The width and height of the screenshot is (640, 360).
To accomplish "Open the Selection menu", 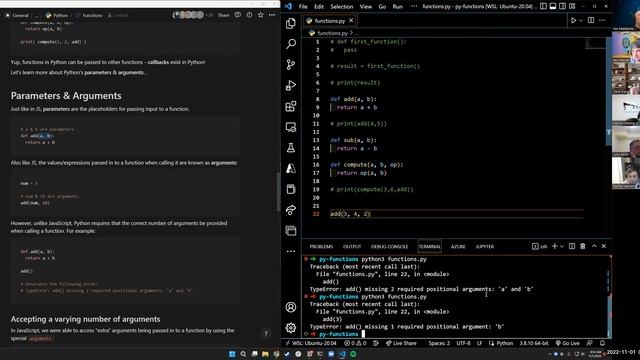I will 342,7.
